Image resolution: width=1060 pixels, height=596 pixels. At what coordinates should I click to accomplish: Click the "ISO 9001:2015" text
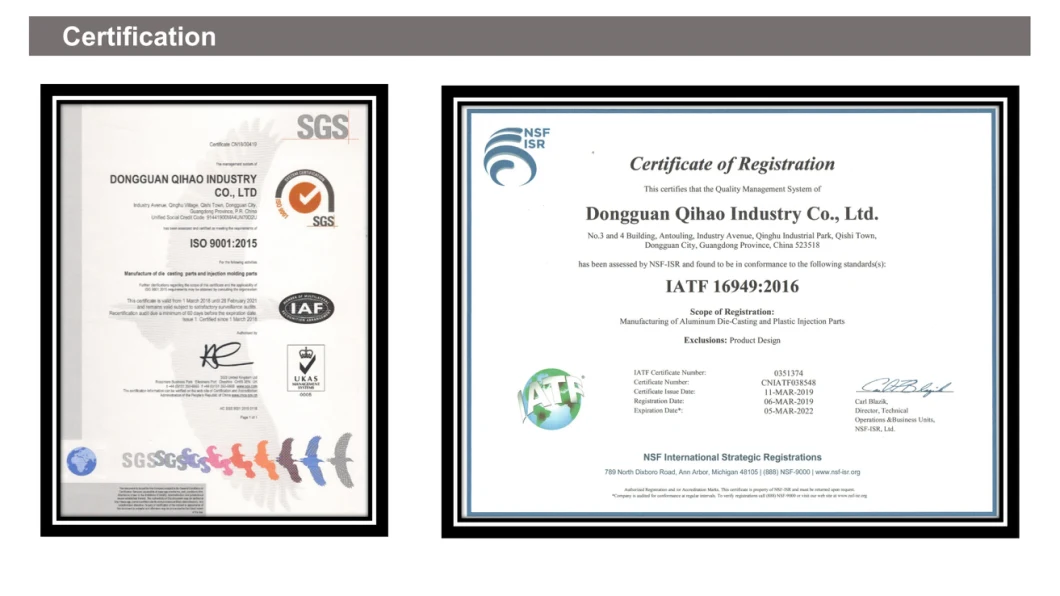point(223,243)
